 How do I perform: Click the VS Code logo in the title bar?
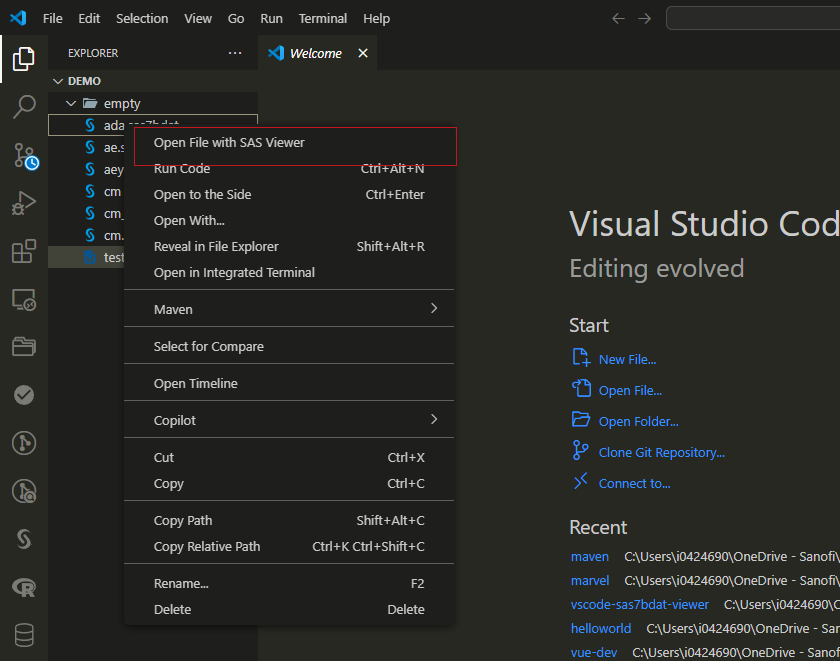[x=18, y=18]
